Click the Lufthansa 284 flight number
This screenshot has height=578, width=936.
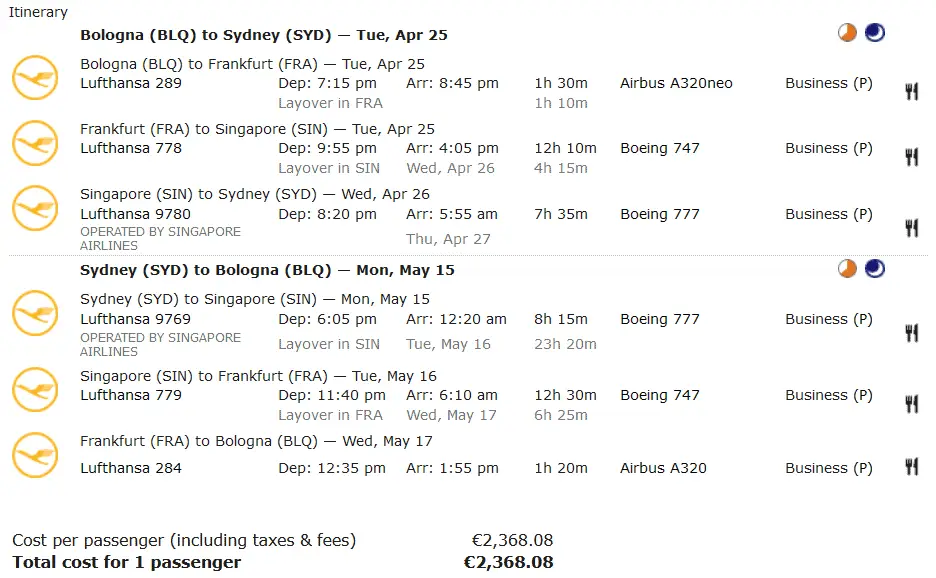click(x=131, y=468)
